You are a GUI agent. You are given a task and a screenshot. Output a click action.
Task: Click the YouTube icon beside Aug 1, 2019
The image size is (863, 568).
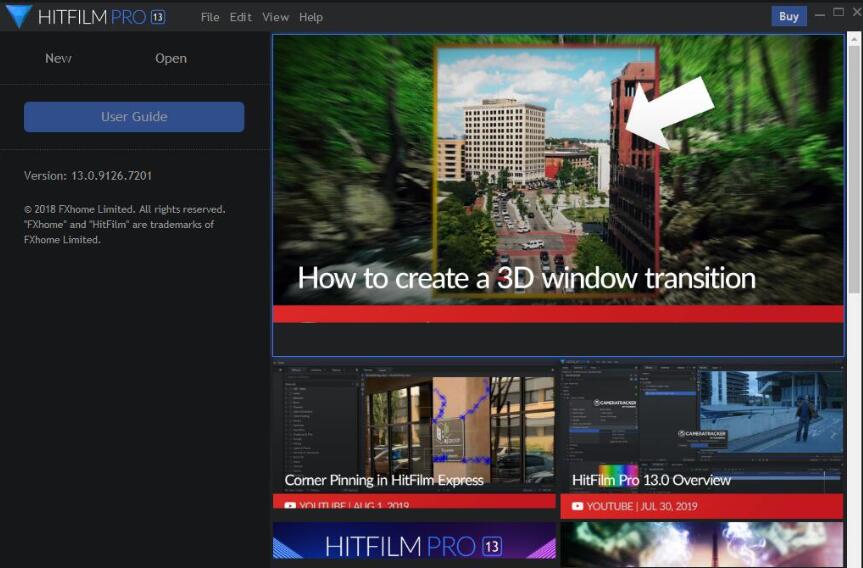coord(290,505)
